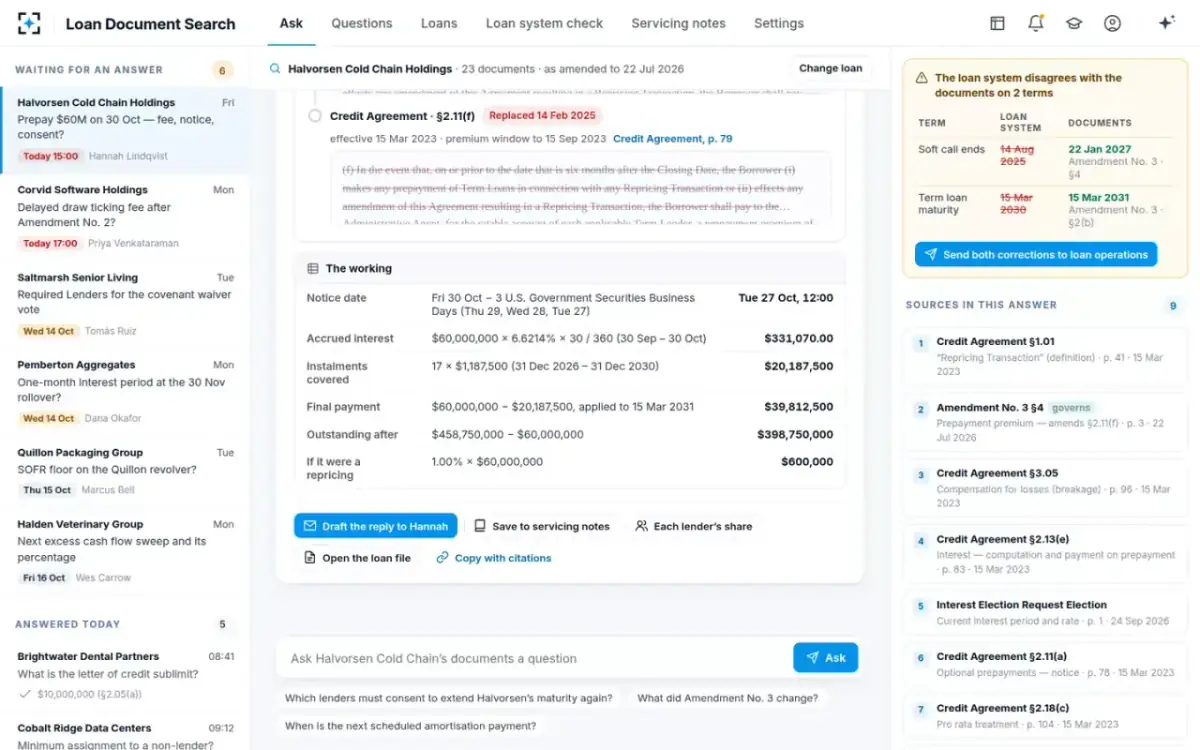Click Copy with citations link
Screen dimensions: 1200x750
[x=494, y=558]
